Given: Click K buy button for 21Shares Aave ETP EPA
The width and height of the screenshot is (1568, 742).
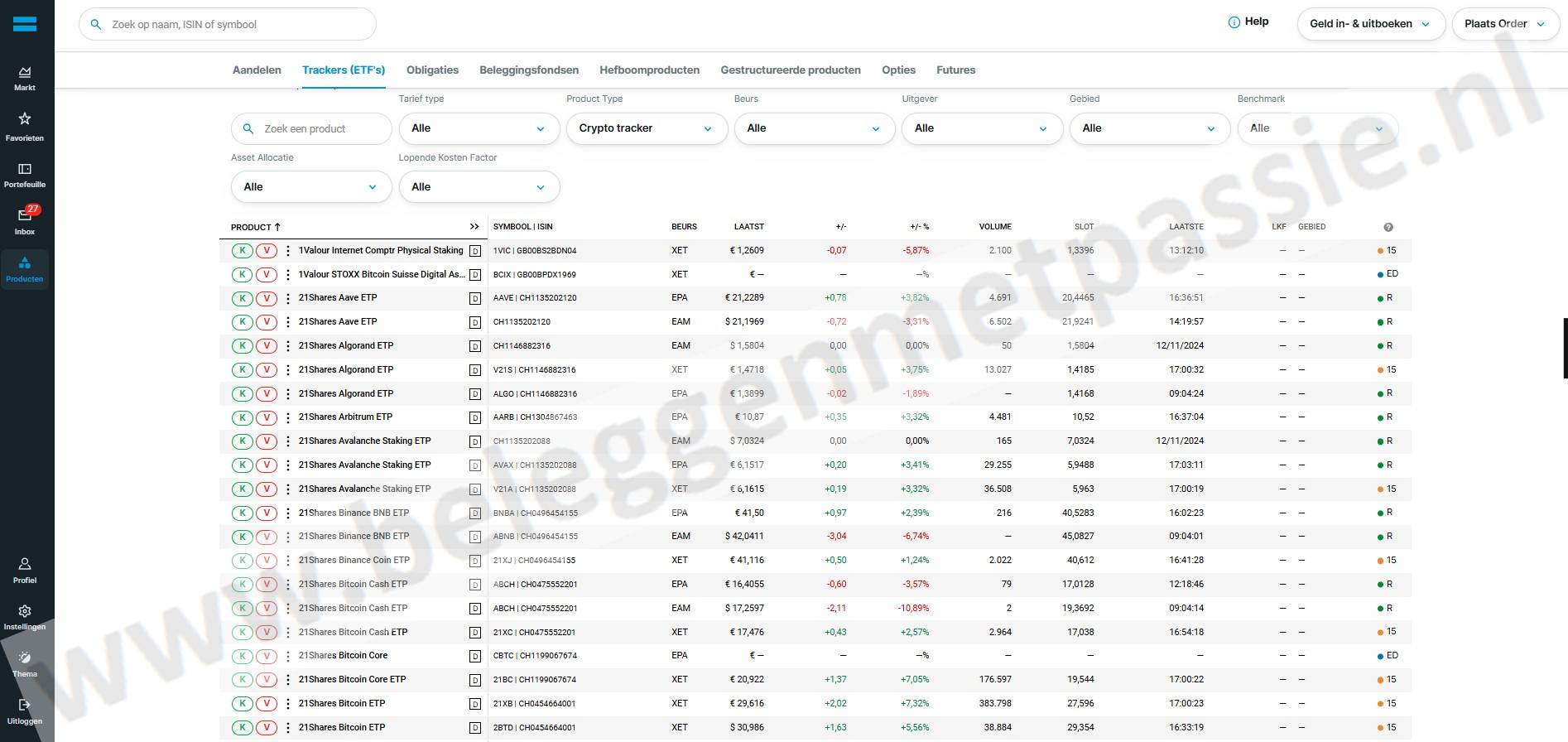Looking at the screenshot, I should pyautogui.click(x=243, y=298).
